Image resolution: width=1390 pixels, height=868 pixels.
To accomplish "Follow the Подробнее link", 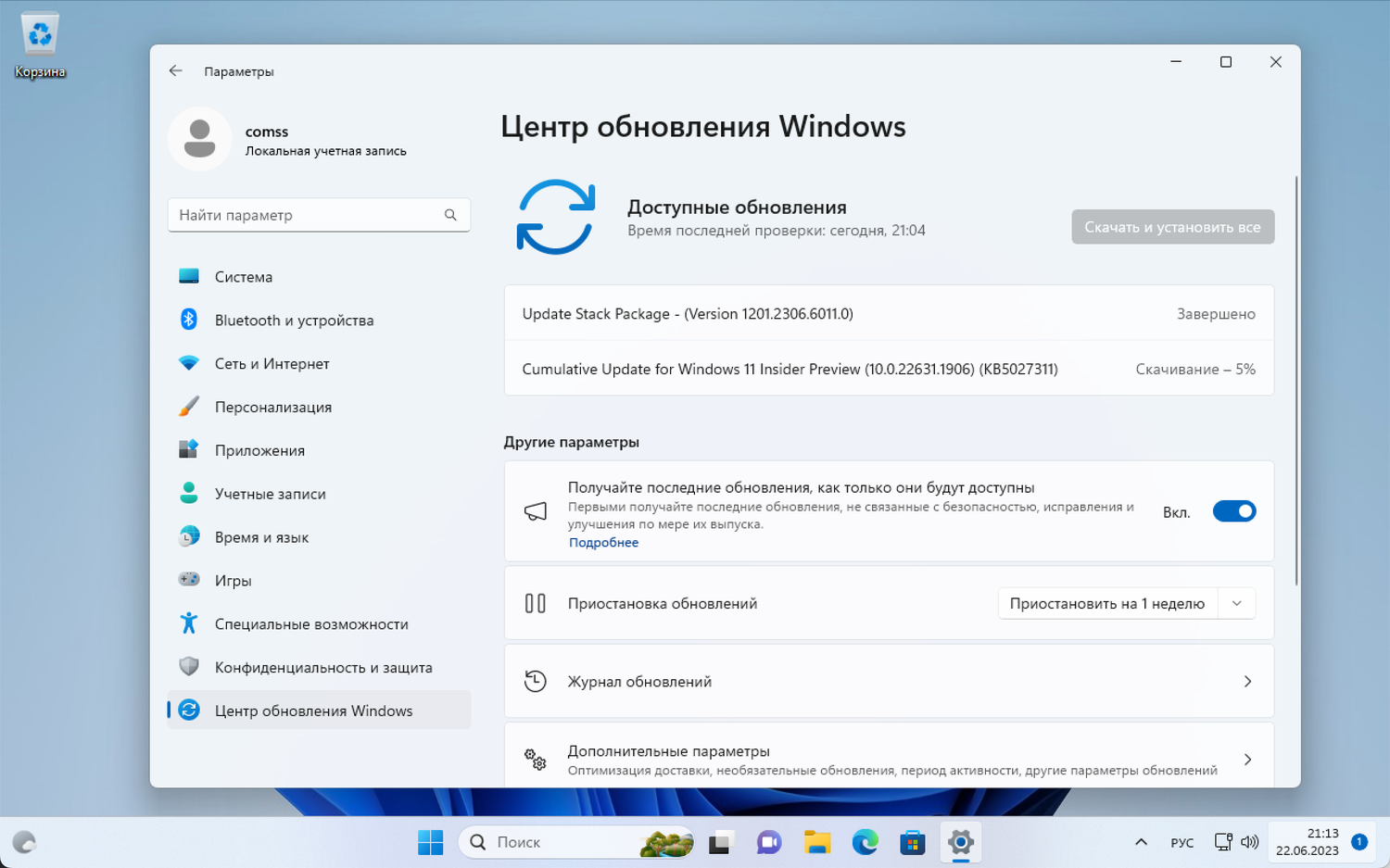I will tap(603, 543).
